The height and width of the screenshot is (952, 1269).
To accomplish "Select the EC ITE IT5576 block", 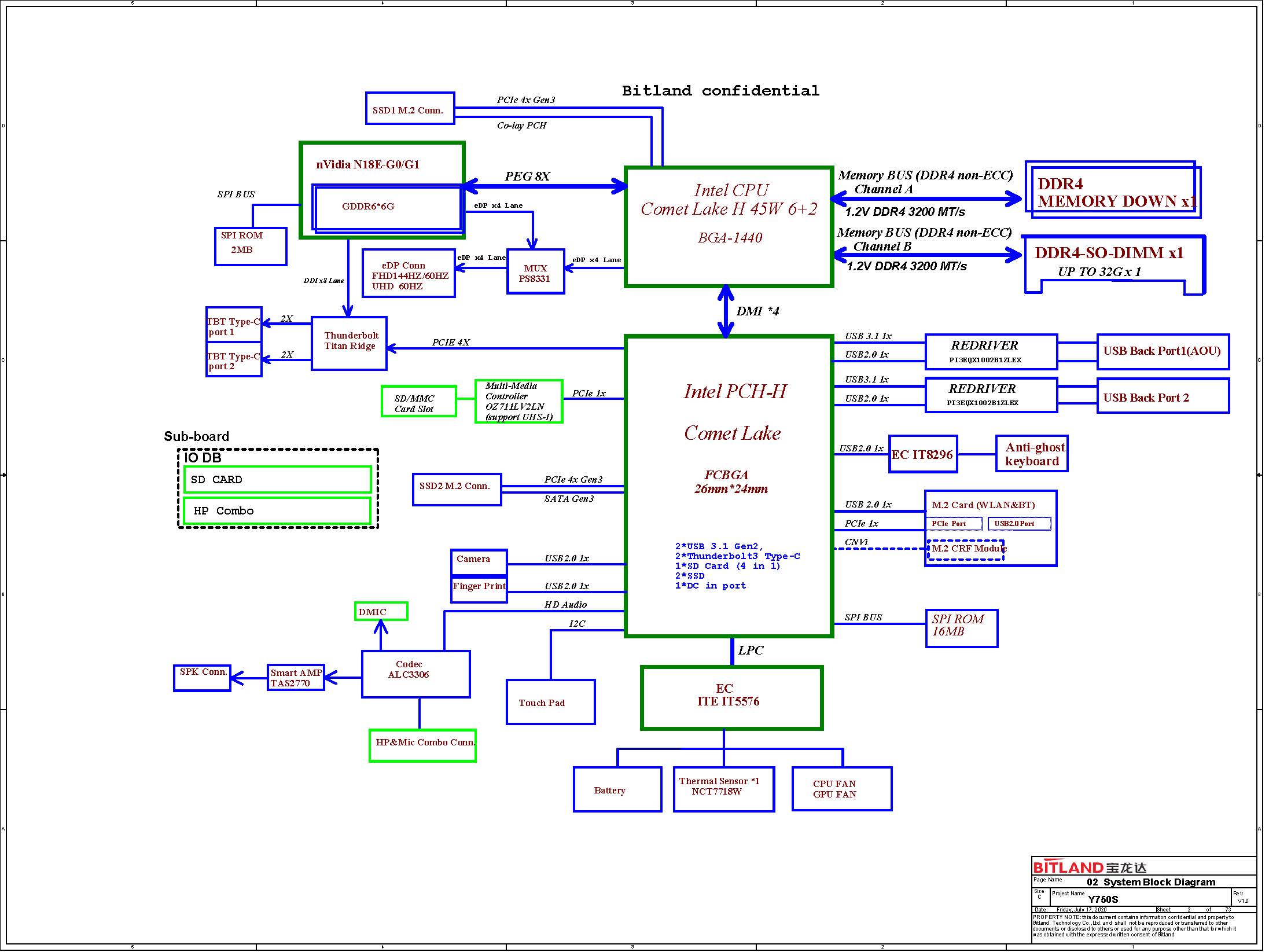I will point(731,697).
